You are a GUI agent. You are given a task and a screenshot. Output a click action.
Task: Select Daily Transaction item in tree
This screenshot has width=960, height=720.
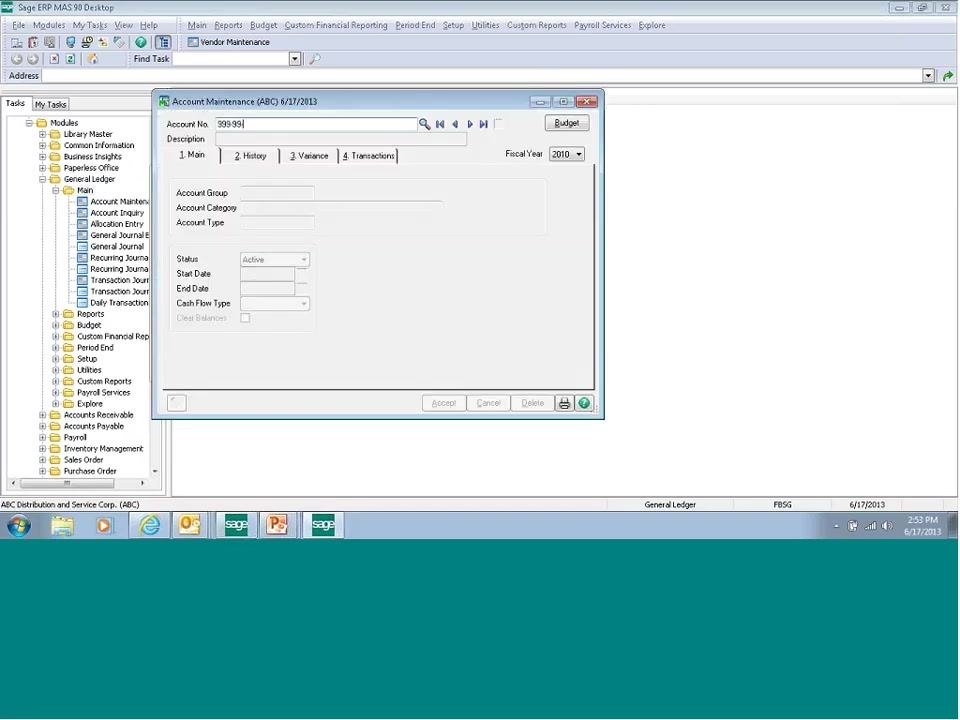[119, 303]
